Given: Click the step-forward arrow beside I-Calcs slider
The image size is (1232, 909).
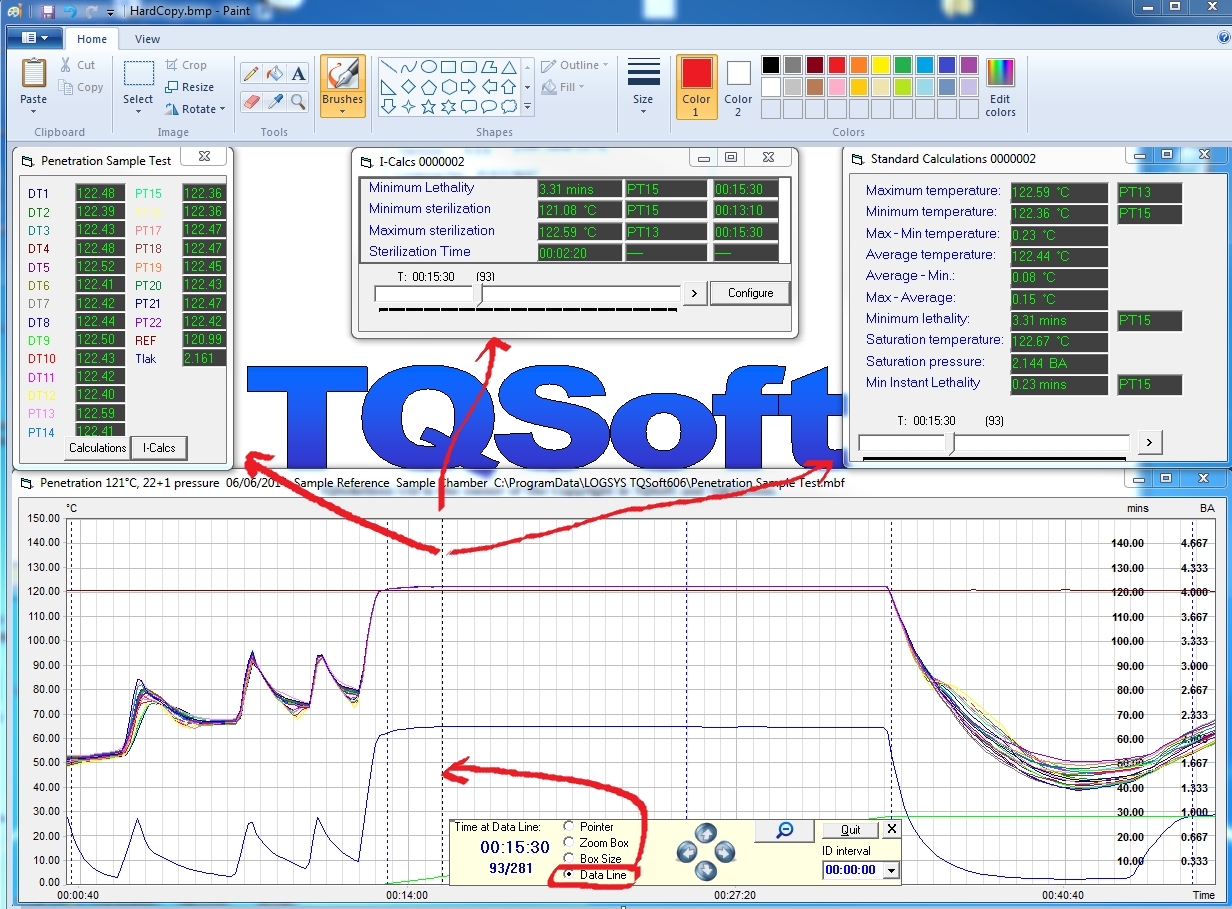Looking at the screenshot, I should pos(694,294).
